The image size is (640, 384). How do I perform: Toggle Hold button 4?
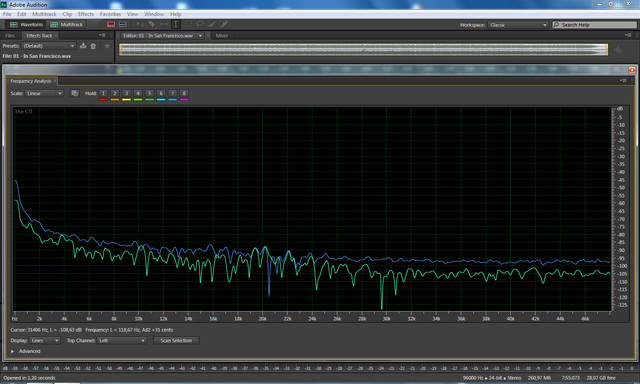[x=138, y=93]
